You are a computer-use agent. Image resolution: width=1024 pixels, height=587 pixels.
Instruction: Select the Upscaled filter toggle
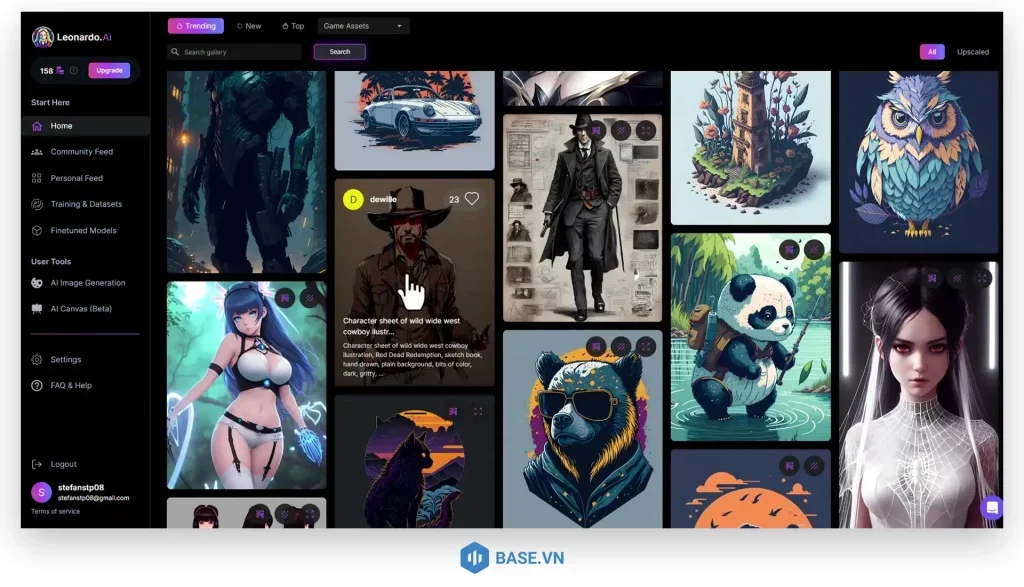click(972, 52)
